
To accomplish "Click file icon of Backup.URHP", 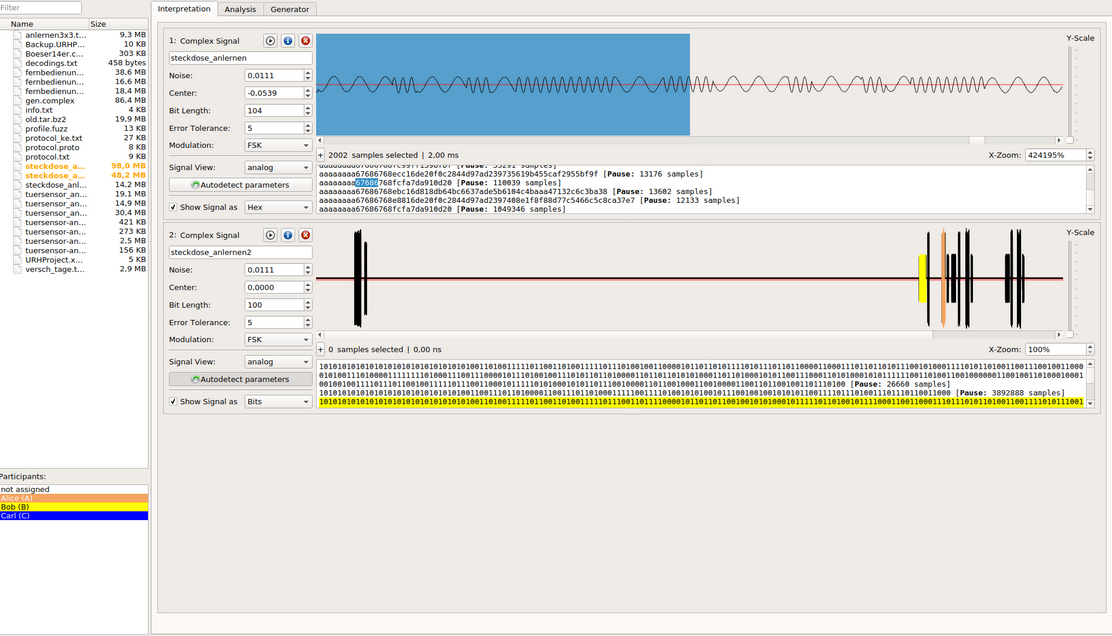I will [17, 45].
